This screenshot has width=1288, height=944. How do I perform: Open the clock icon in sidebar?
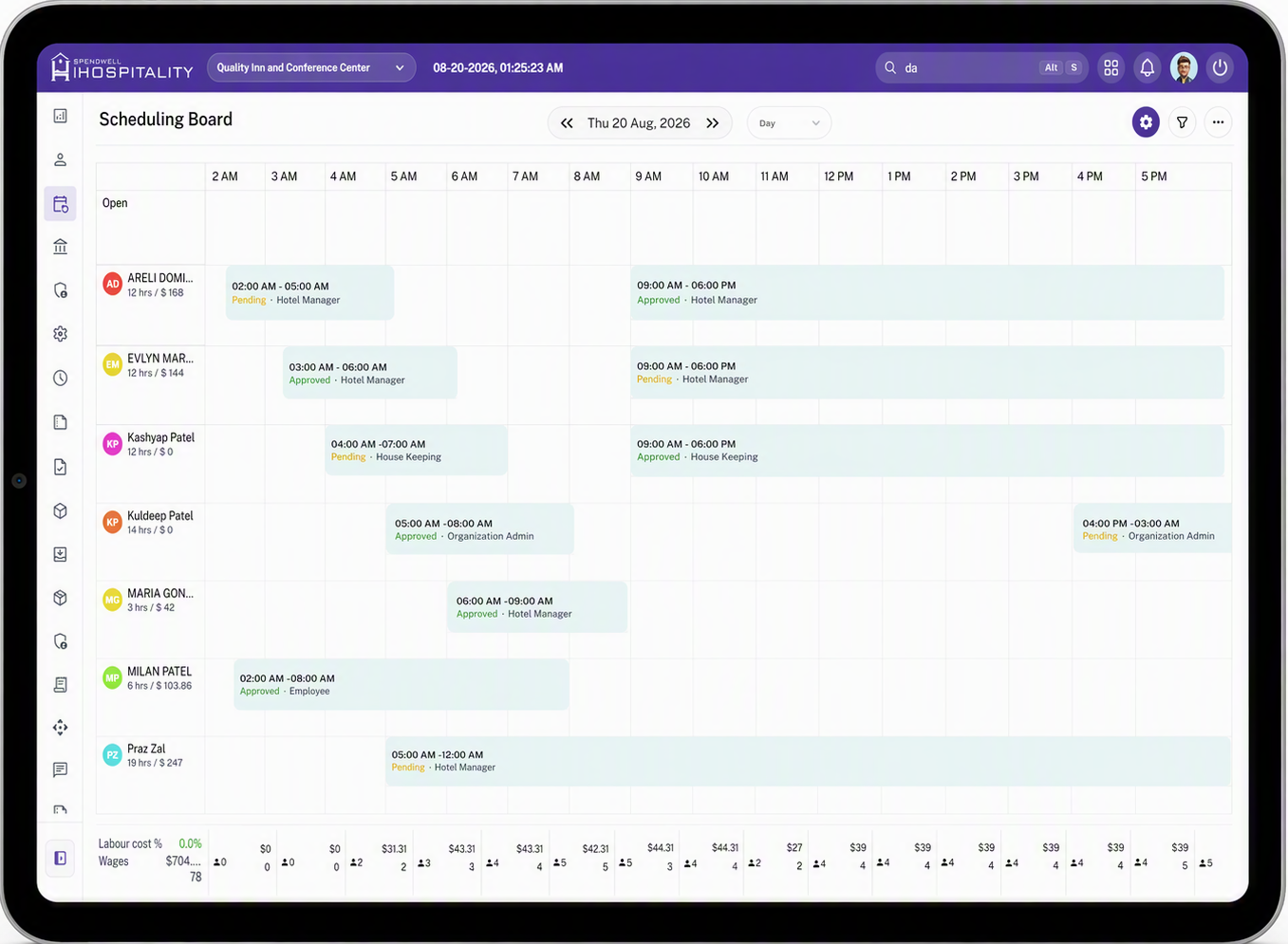click(x=61, y=378)
